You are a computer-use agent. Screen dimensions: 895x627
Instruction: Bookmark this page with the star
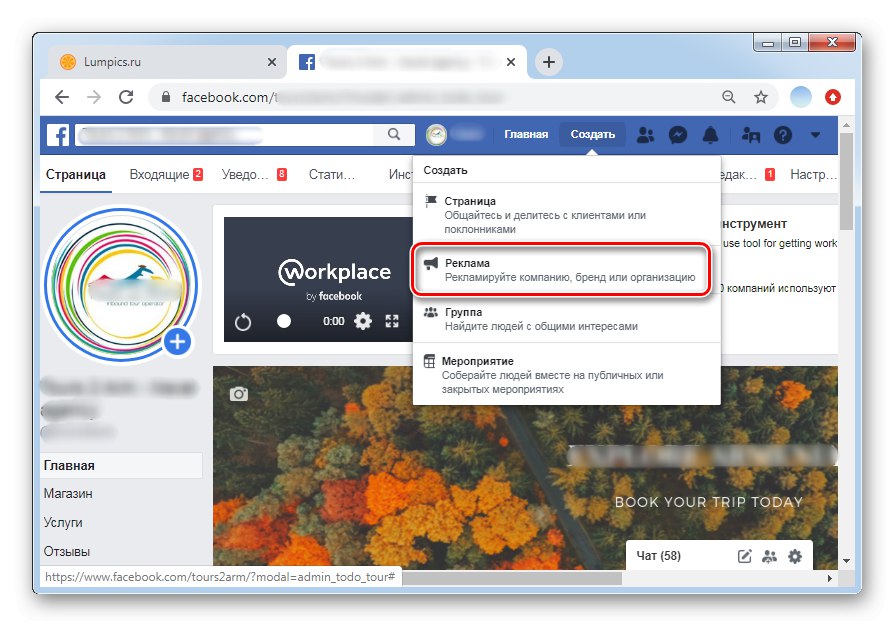(760, 97)
